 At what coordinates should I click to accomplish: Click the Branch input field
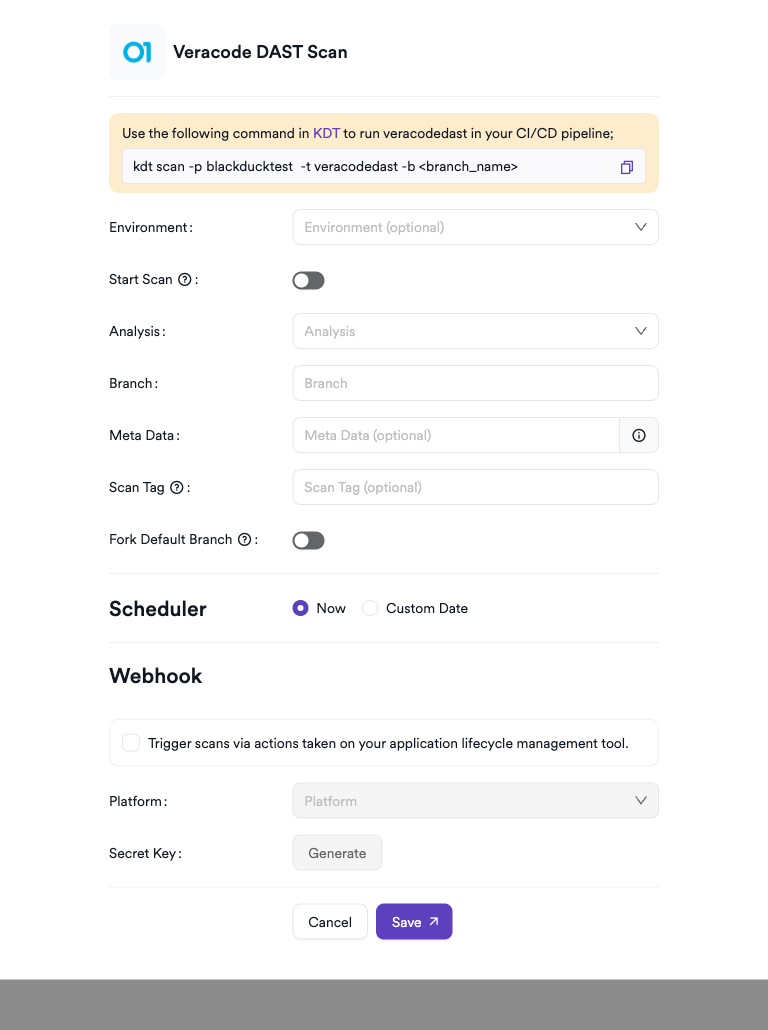tap(475, 383)
